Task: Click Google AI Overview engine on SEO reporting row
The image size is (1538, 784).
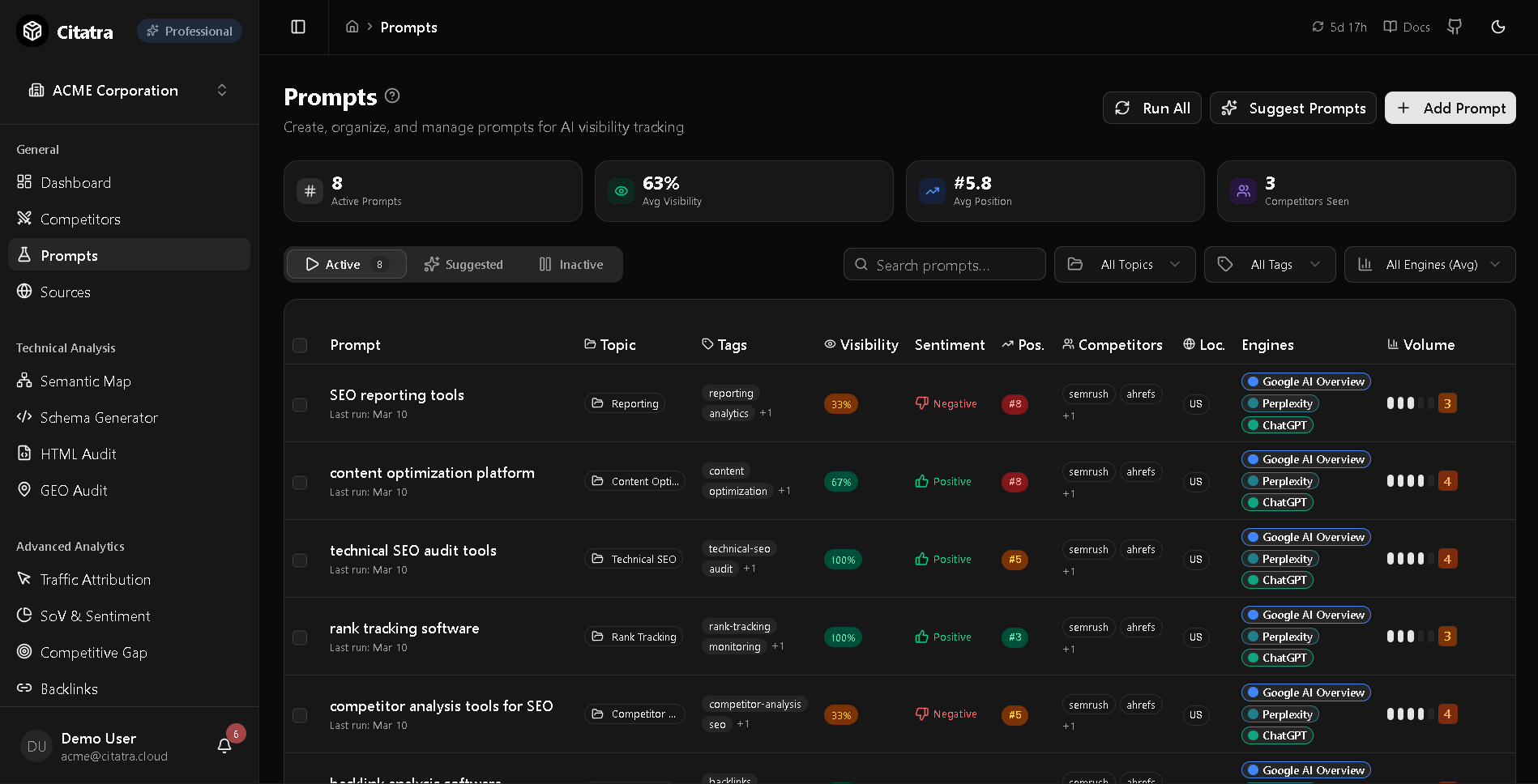Action: click(x=1305, y=381)
